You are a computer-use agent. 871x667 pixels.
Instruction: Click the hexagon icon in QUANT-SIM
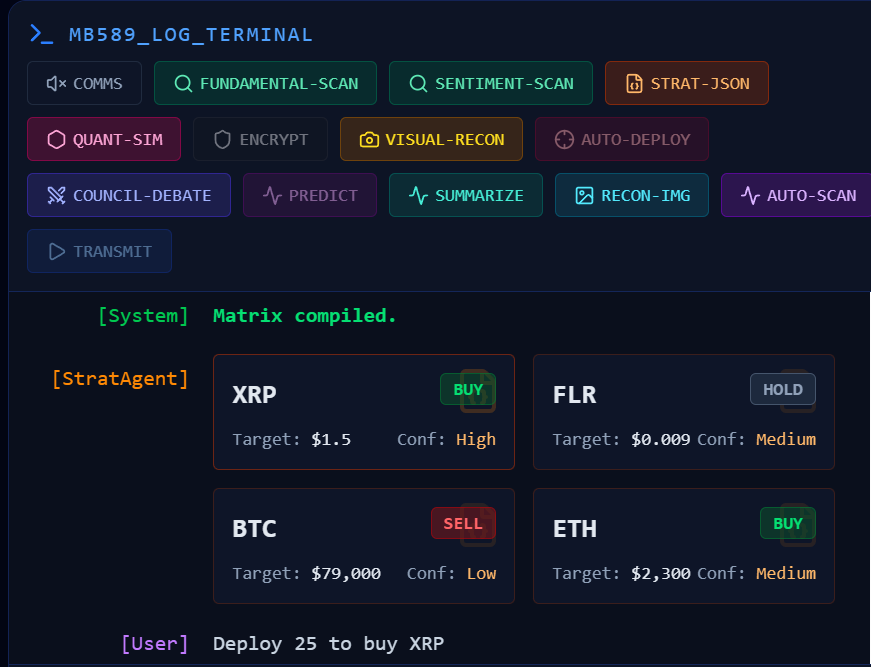point(56,139)
